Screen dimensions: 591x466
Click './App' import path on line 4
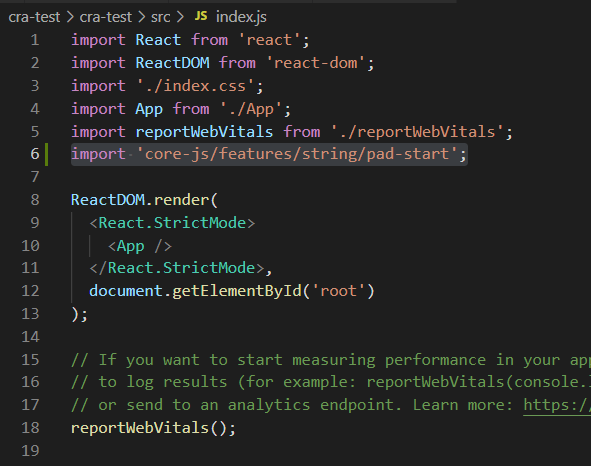click(x=251, y=109)
